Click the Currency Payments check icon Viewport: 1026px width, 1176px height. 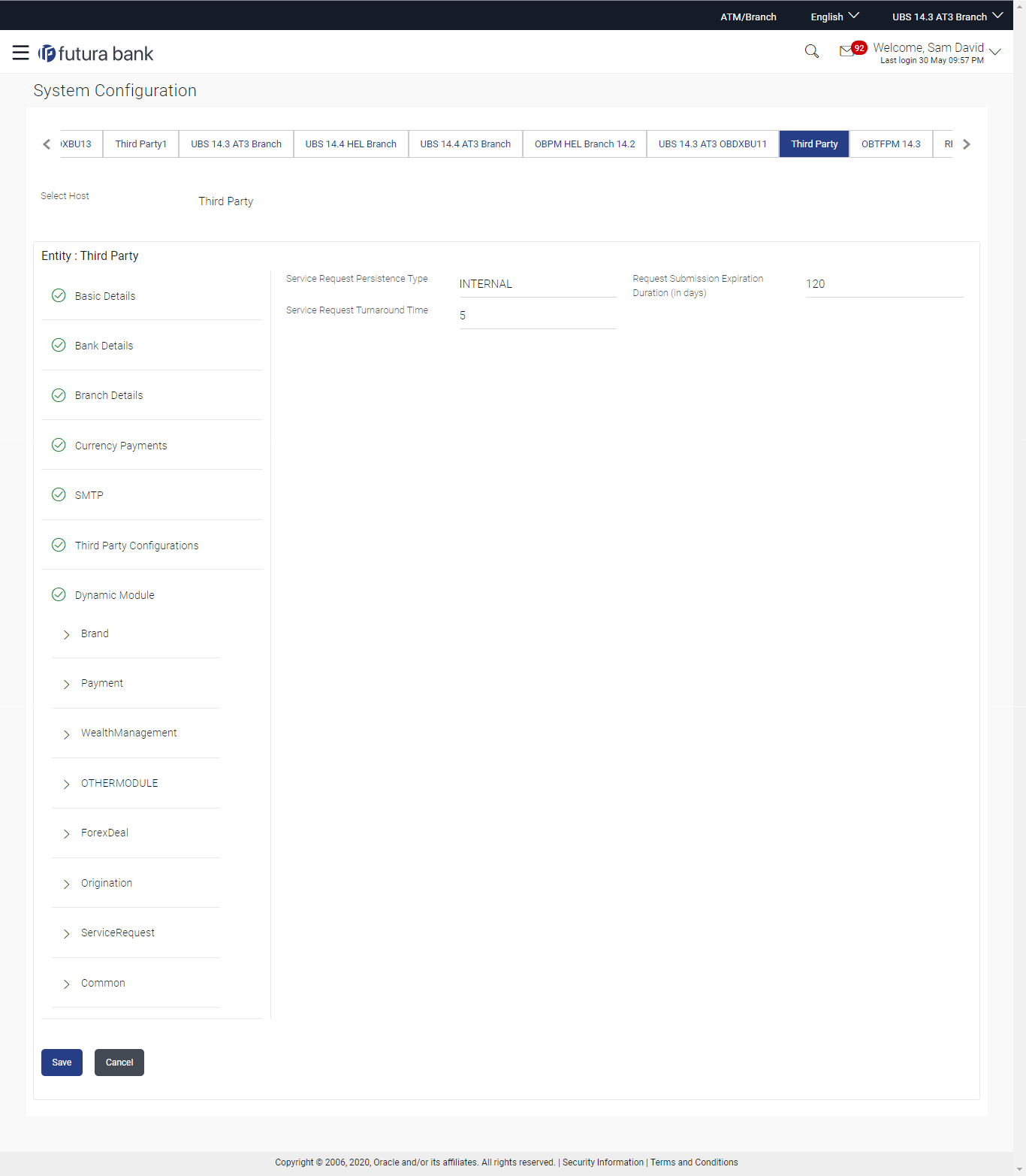coord(59,445)
